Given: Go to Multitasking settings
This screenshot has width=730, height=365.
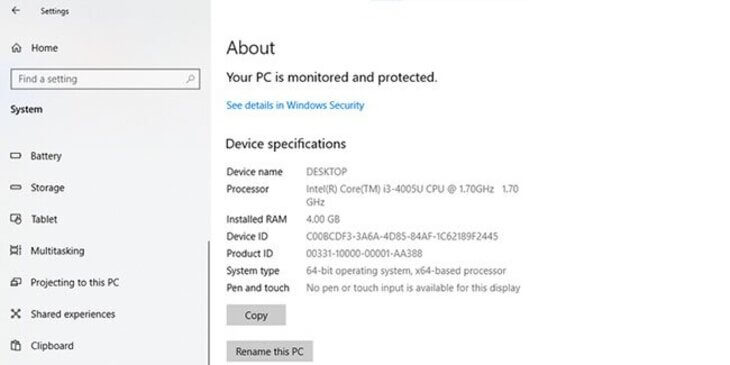Looking at the screenshot, I should (x=57, y=251).
